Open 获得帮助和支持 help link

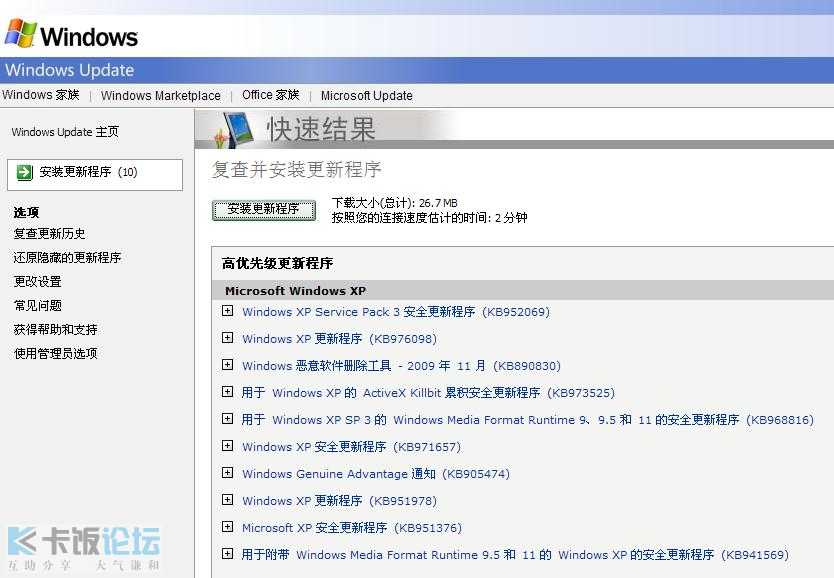tap(56, 329)
